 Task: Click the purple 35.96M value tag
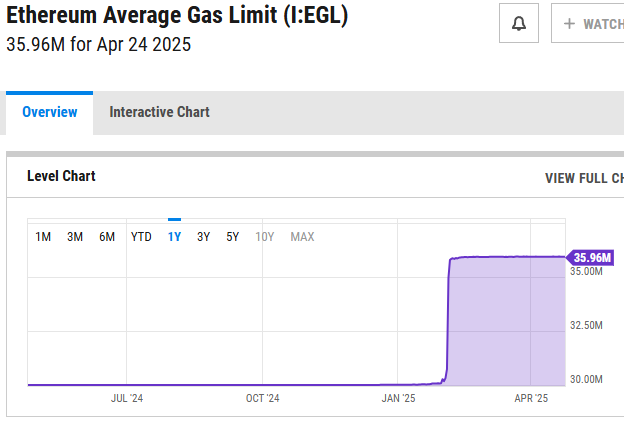click(x=592, y=257)
